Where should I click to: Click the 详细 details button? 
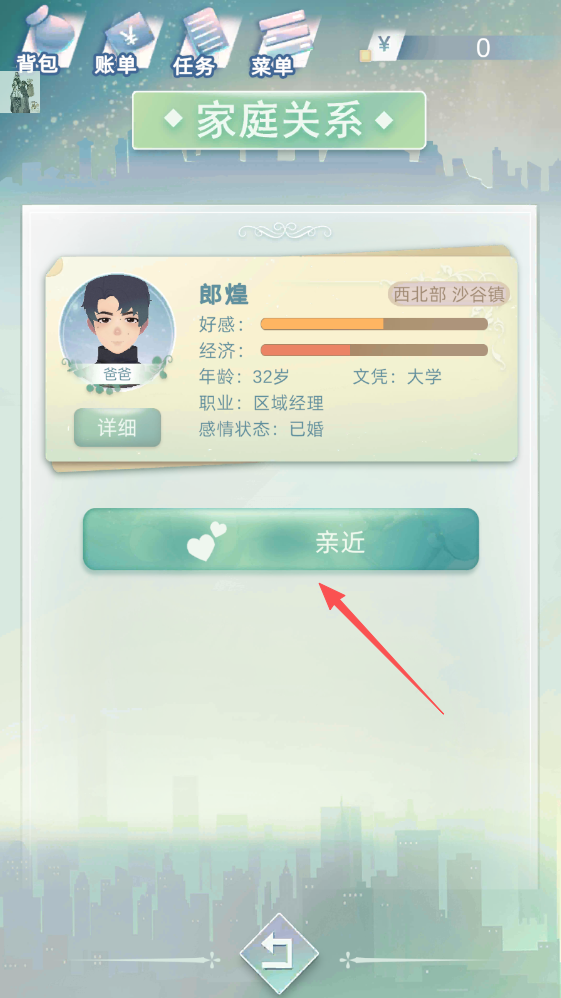click(117, 428)
